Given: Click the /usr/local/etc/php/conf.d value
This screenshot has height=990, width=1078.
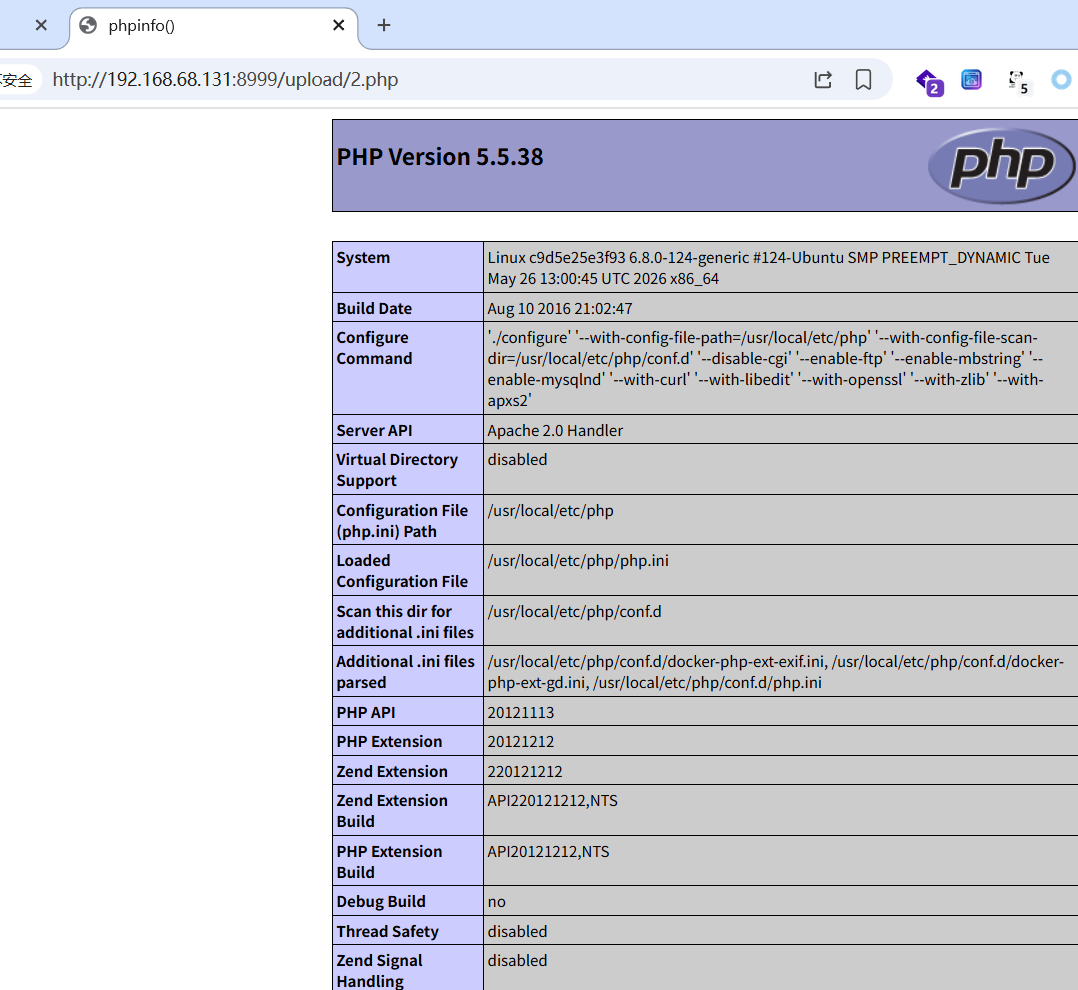Looking at the screenshot, I should pyautogui.click(x=574, y=612).
